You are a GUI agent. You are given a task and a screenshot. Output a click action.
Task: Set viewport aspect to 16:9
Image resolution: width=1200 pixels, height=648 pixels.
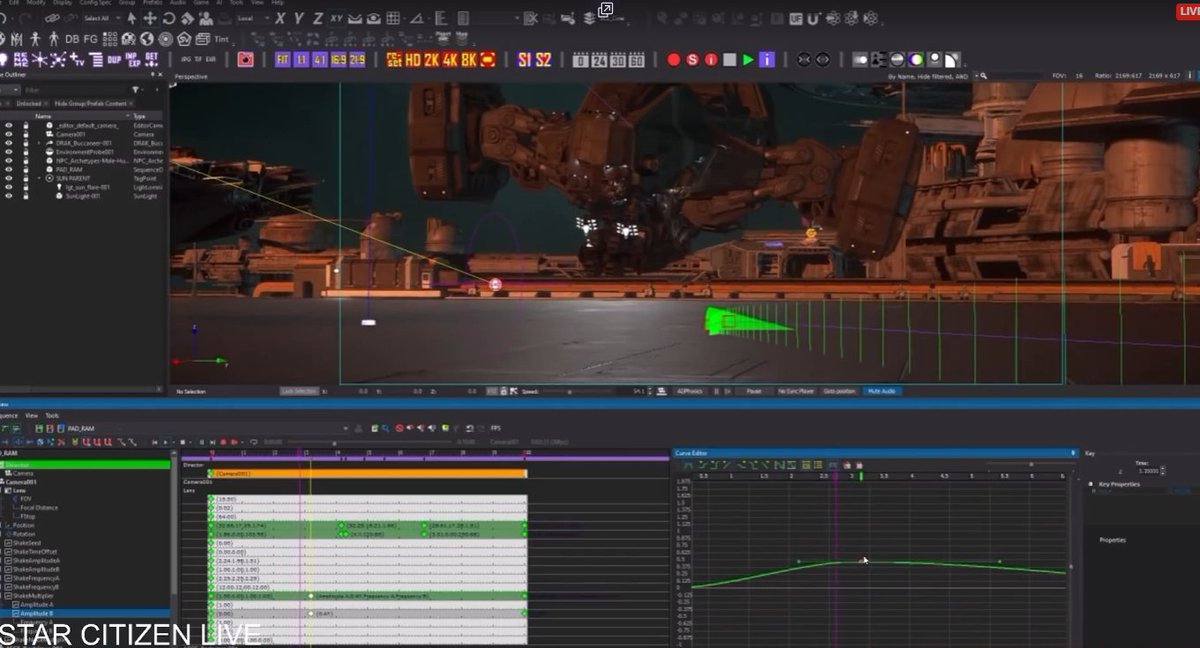click(x=339, y=60)
